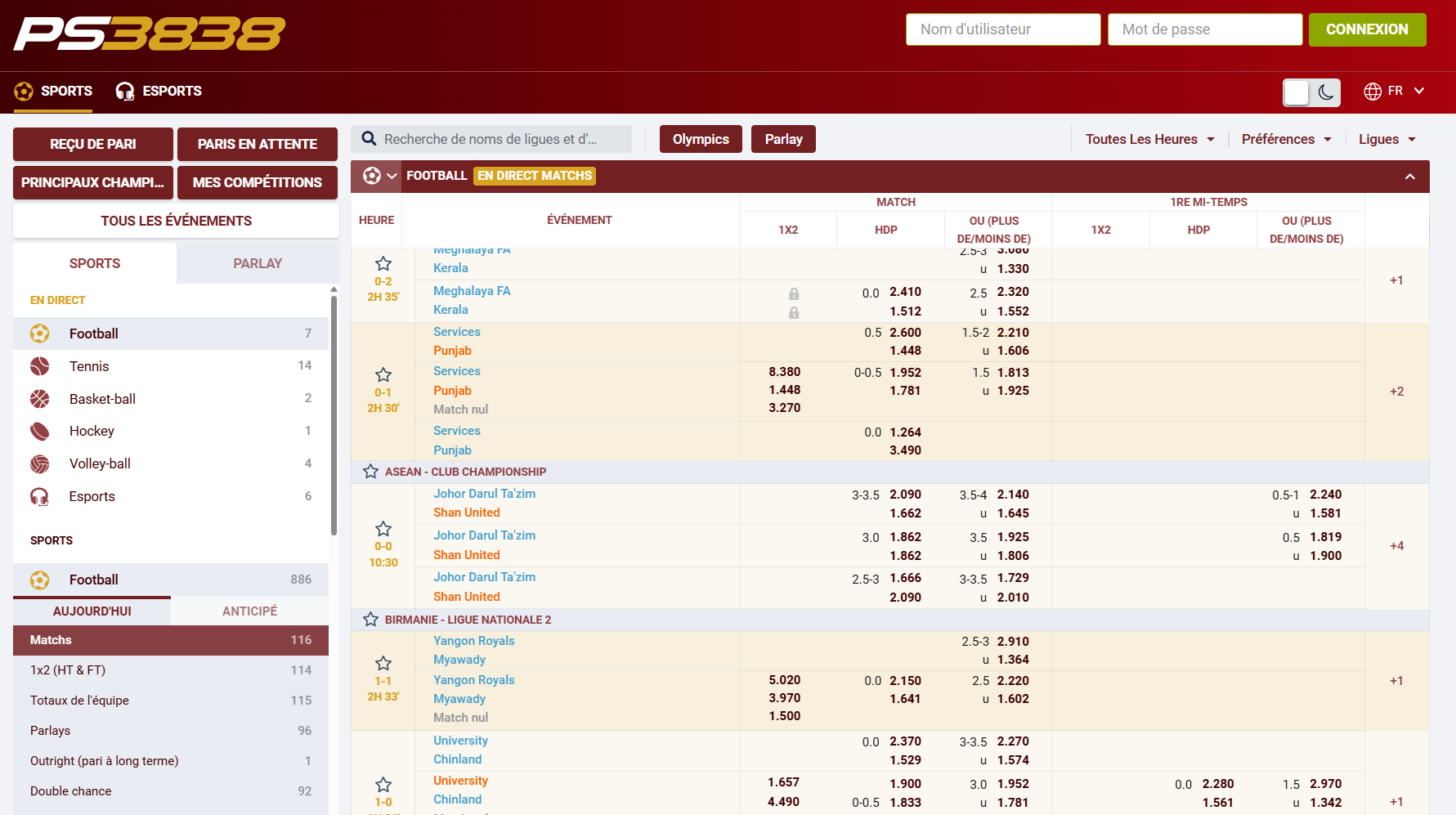Image resolution: width=1456 pixels, height=815 pixels.
Task: Click the username input field
Action: (1003, 29)
